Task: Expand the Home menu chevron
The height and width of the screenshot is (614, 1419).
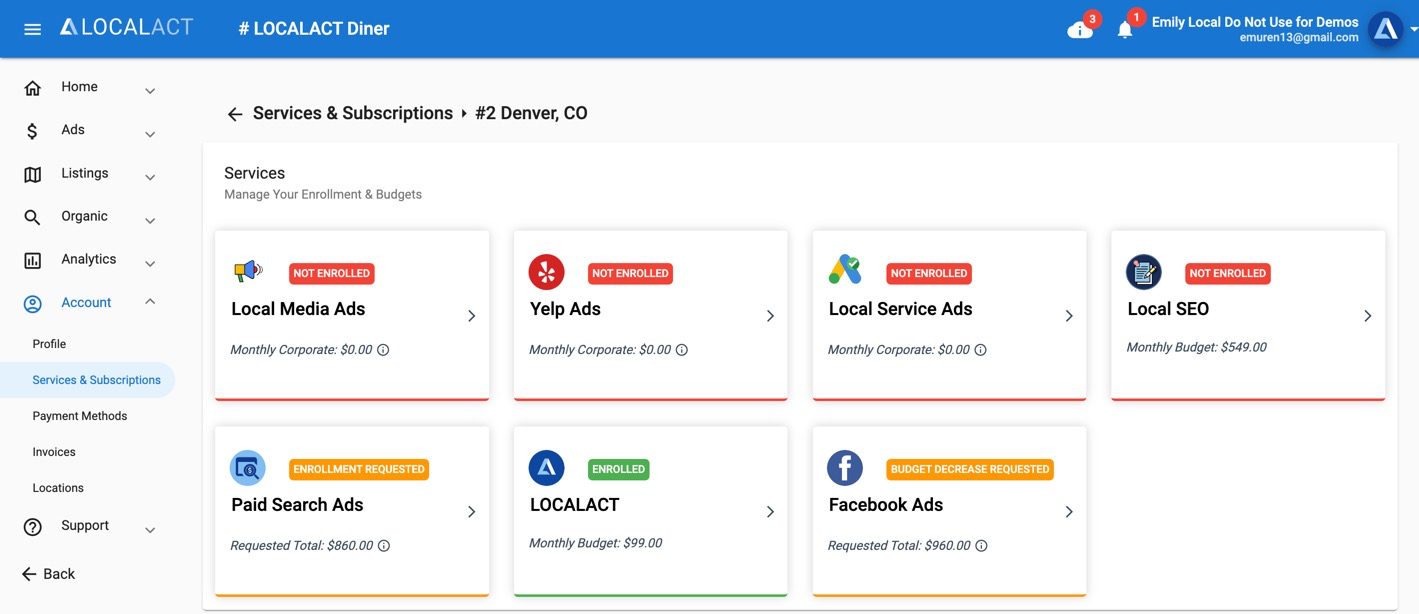Action: pyautogui.click(x=150, y=91)
